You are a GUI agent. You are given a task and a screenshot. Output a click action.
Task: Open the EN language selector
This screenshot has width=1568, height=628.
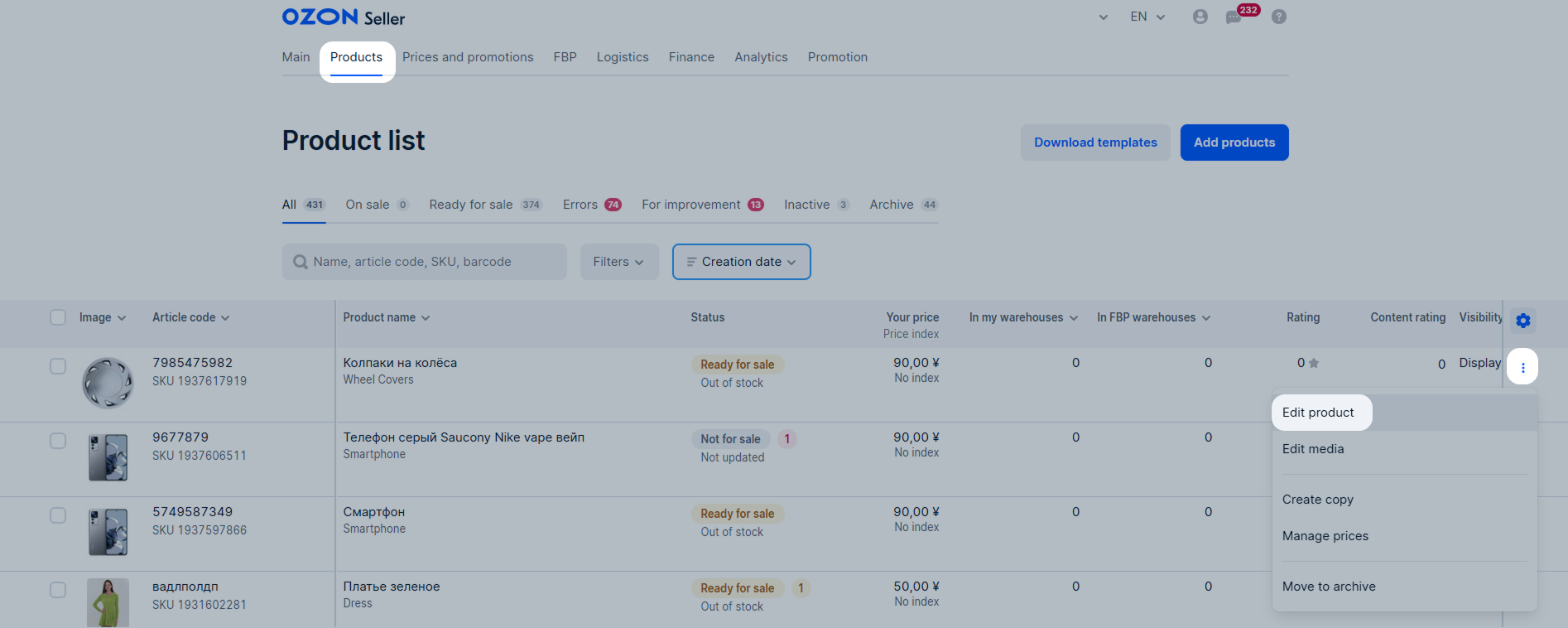coord(1147,17)
